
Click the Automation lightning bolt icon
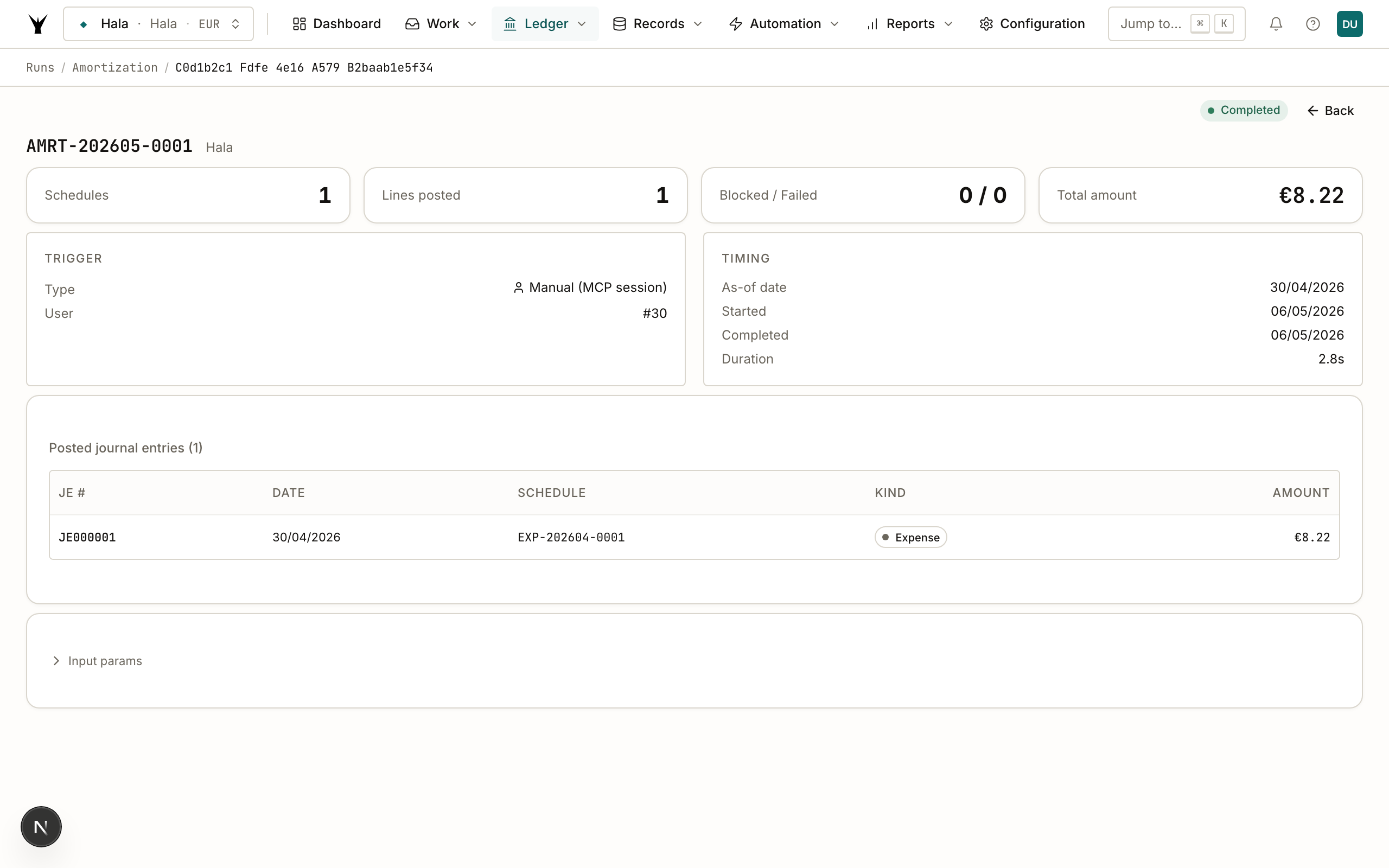click(735, 23)
